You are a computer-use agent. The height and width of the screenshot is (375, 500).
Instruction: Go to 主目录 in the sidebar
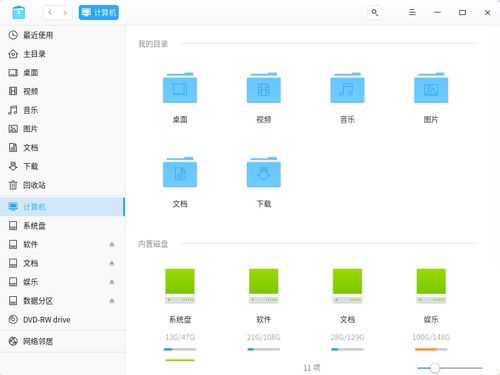point(62,54)
